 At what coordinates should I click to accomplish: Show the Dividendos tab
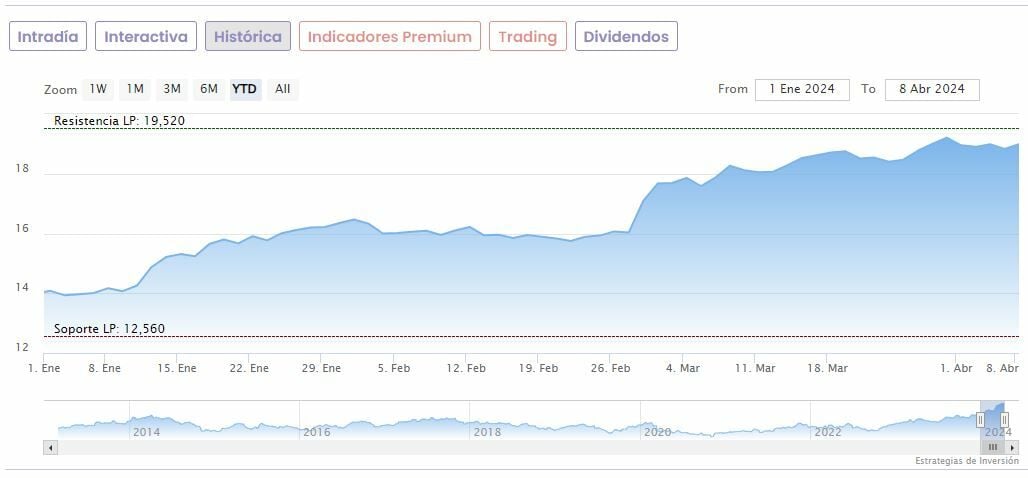coord(626,37)
